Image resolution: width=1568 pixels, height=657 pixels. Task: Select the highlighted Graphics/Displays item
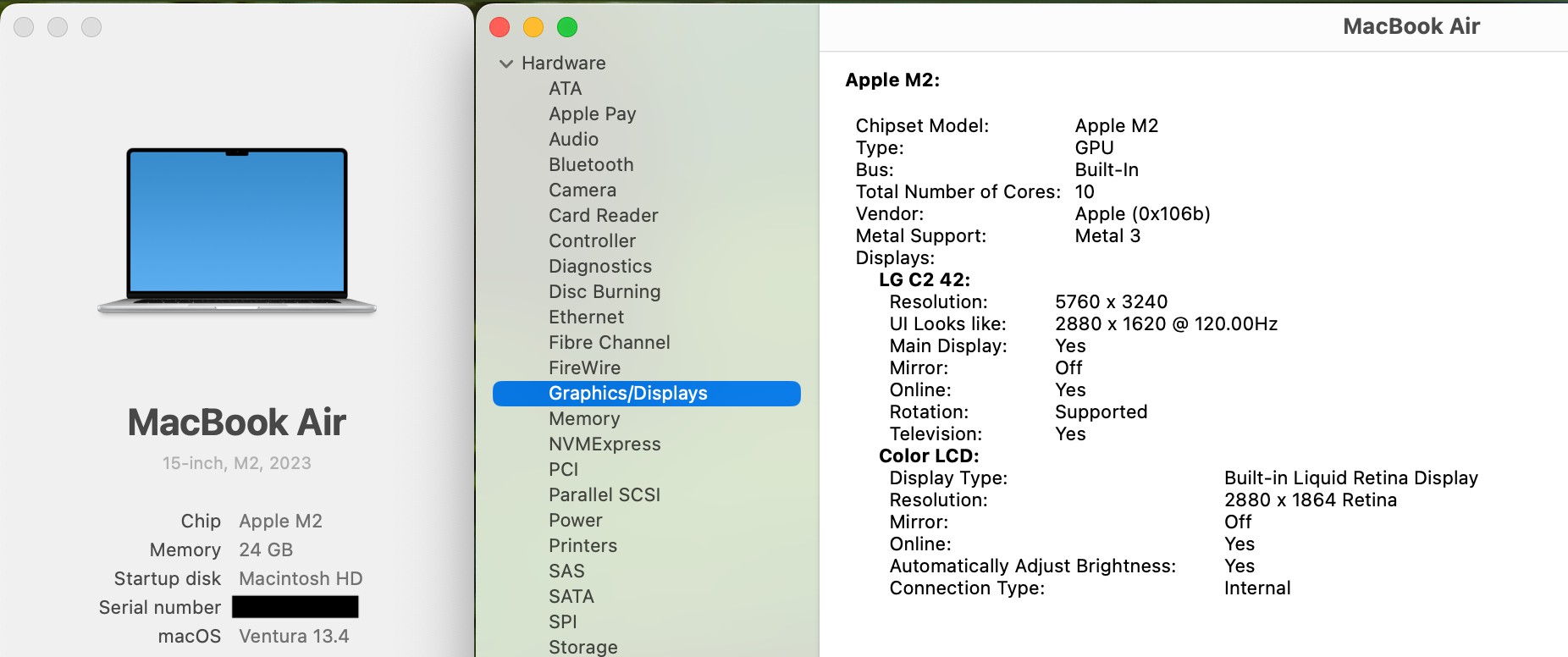(627, 394)
